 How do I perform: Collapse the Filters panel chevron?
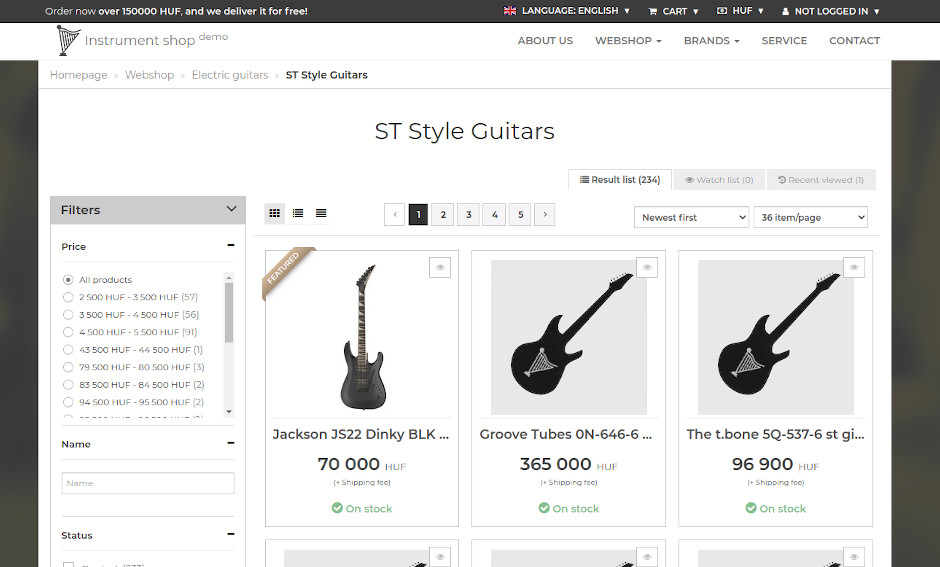tap(231, 210)
